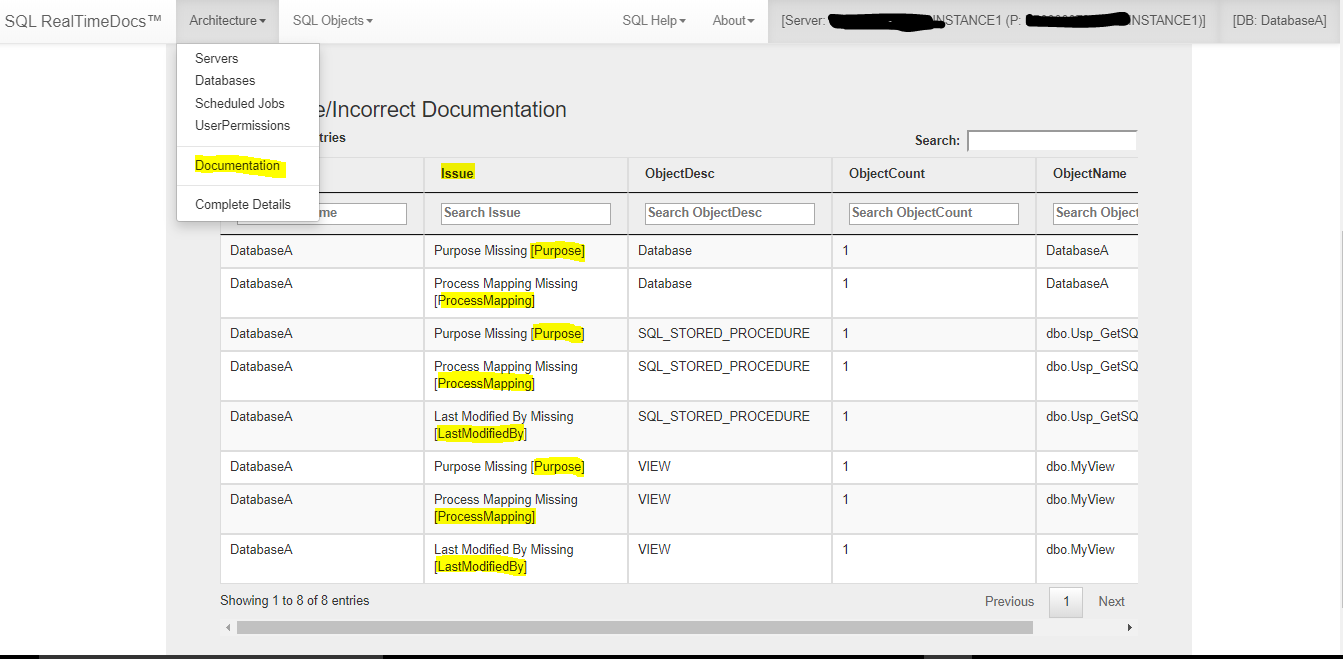This screenshot has width=1343, height=659.
Task: Open the Architecture dropdown menu
Action: pyautogui.click(x=227, y=20)
